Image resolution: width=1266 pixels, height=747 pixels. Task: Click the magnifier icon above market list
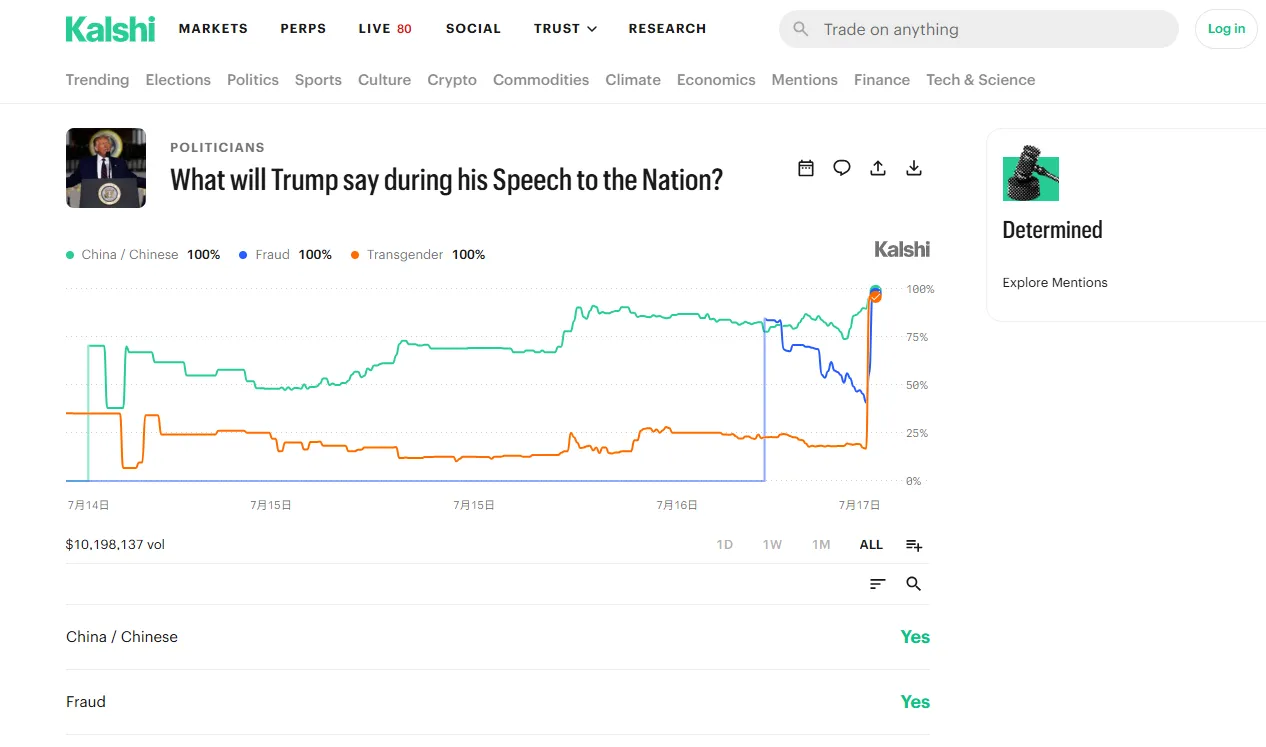point(914,584)
